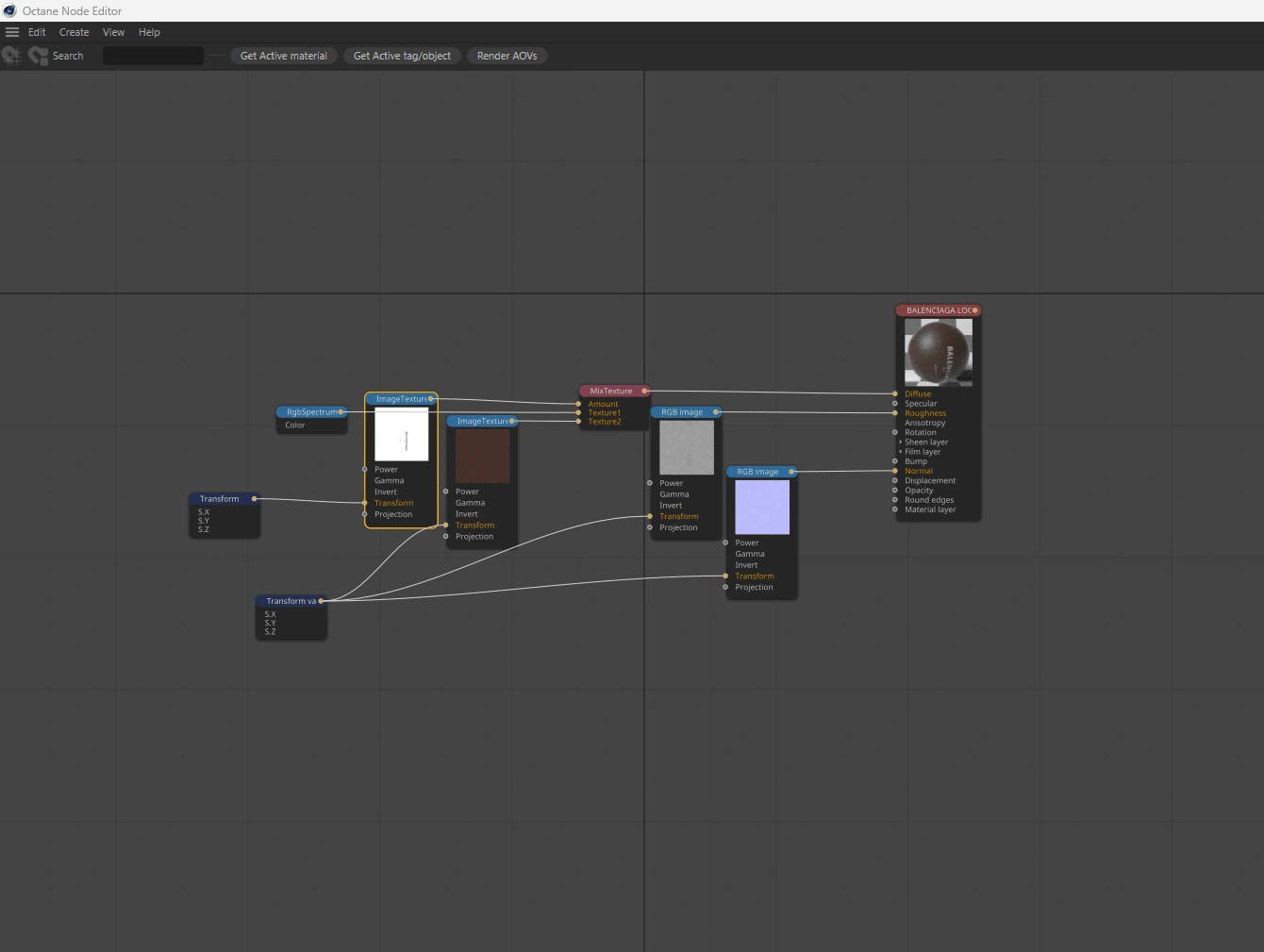Select the Transform node header
This screenshot has height=952, width=1264.
tap(225, 499)
